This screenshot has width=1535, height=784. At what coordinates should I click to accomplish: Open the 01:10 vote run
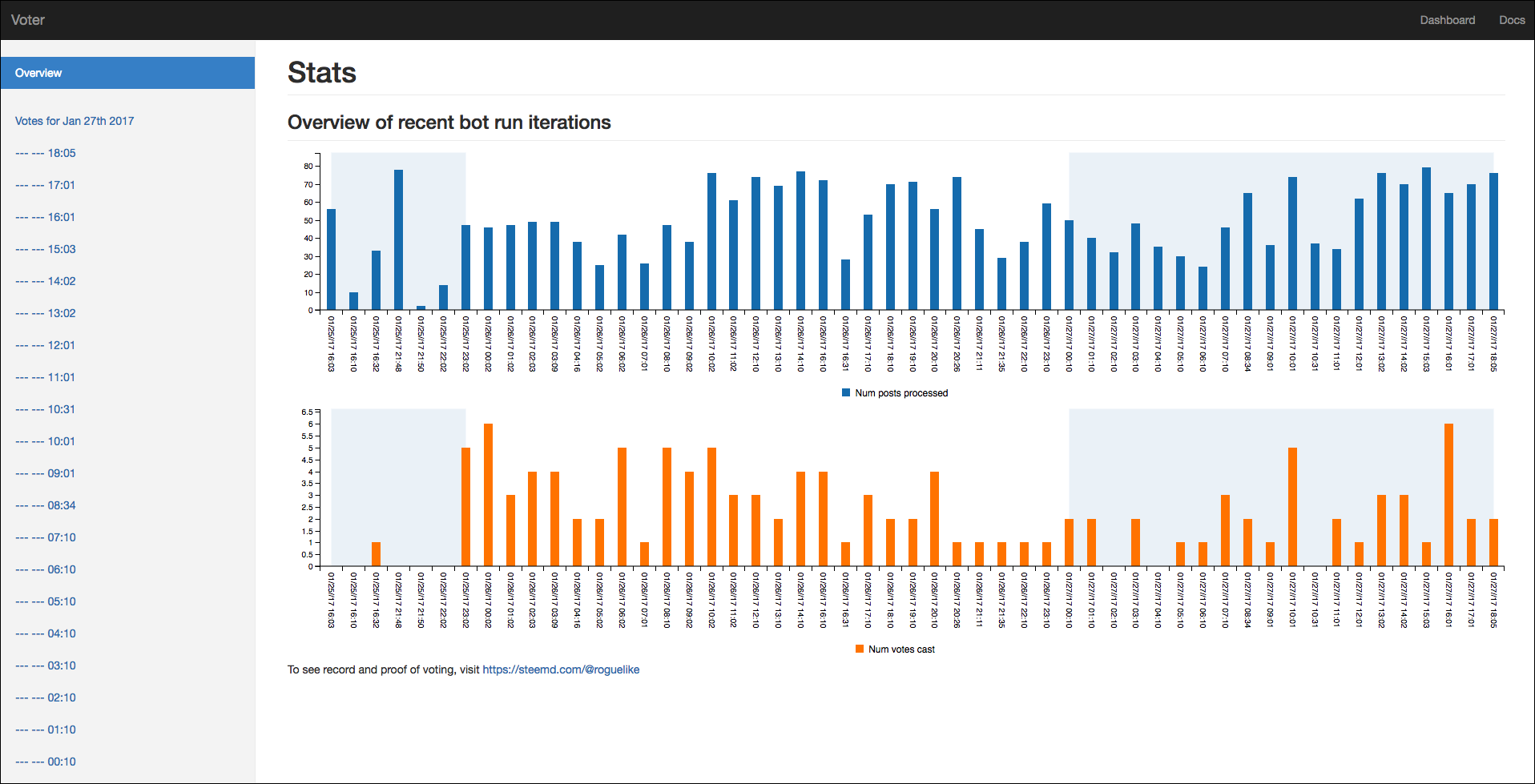46,730
